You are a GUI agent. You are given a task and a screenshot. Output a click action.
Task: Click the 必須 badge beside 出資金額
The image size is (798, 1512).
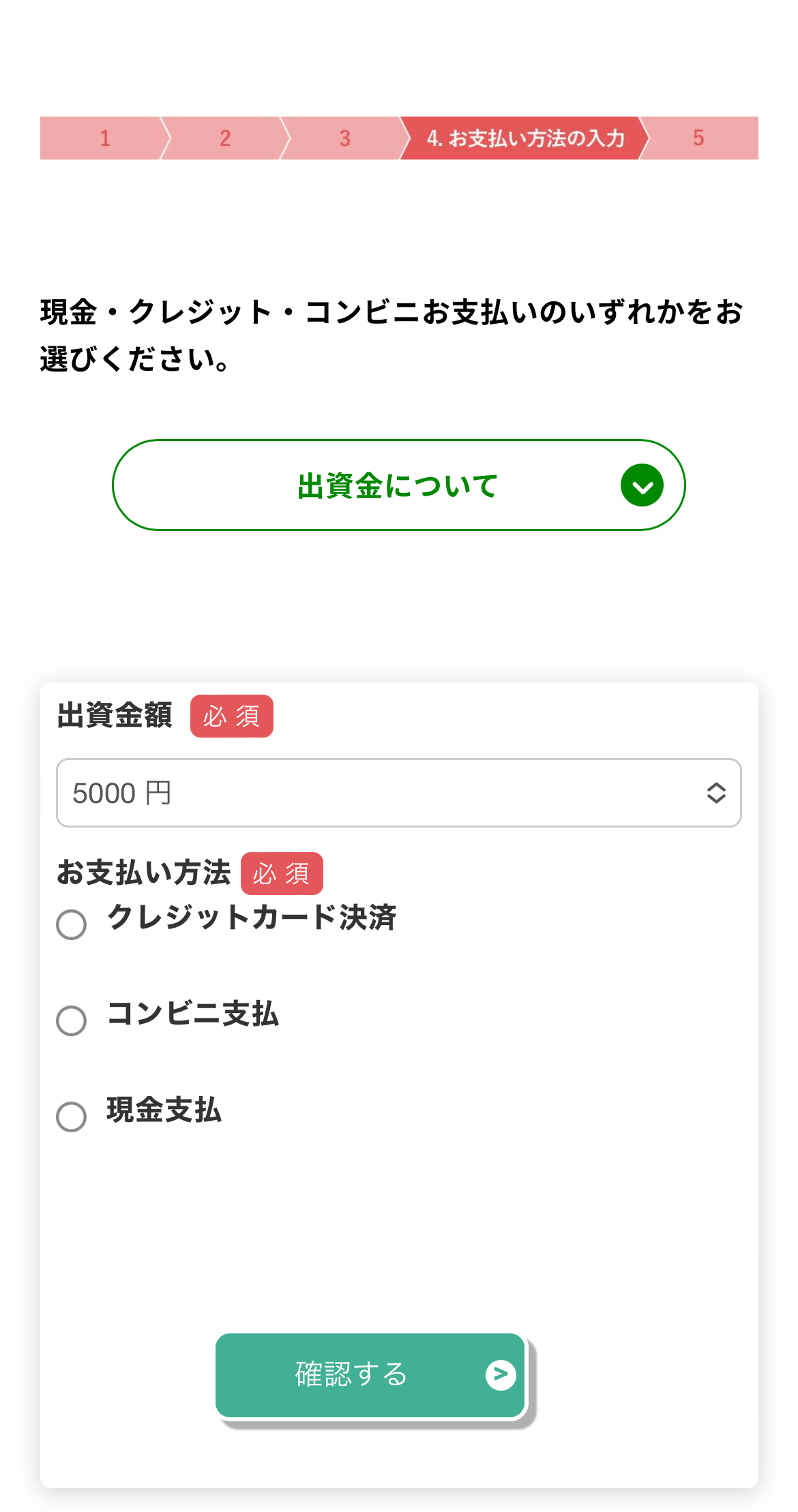(x=231, y=716)
